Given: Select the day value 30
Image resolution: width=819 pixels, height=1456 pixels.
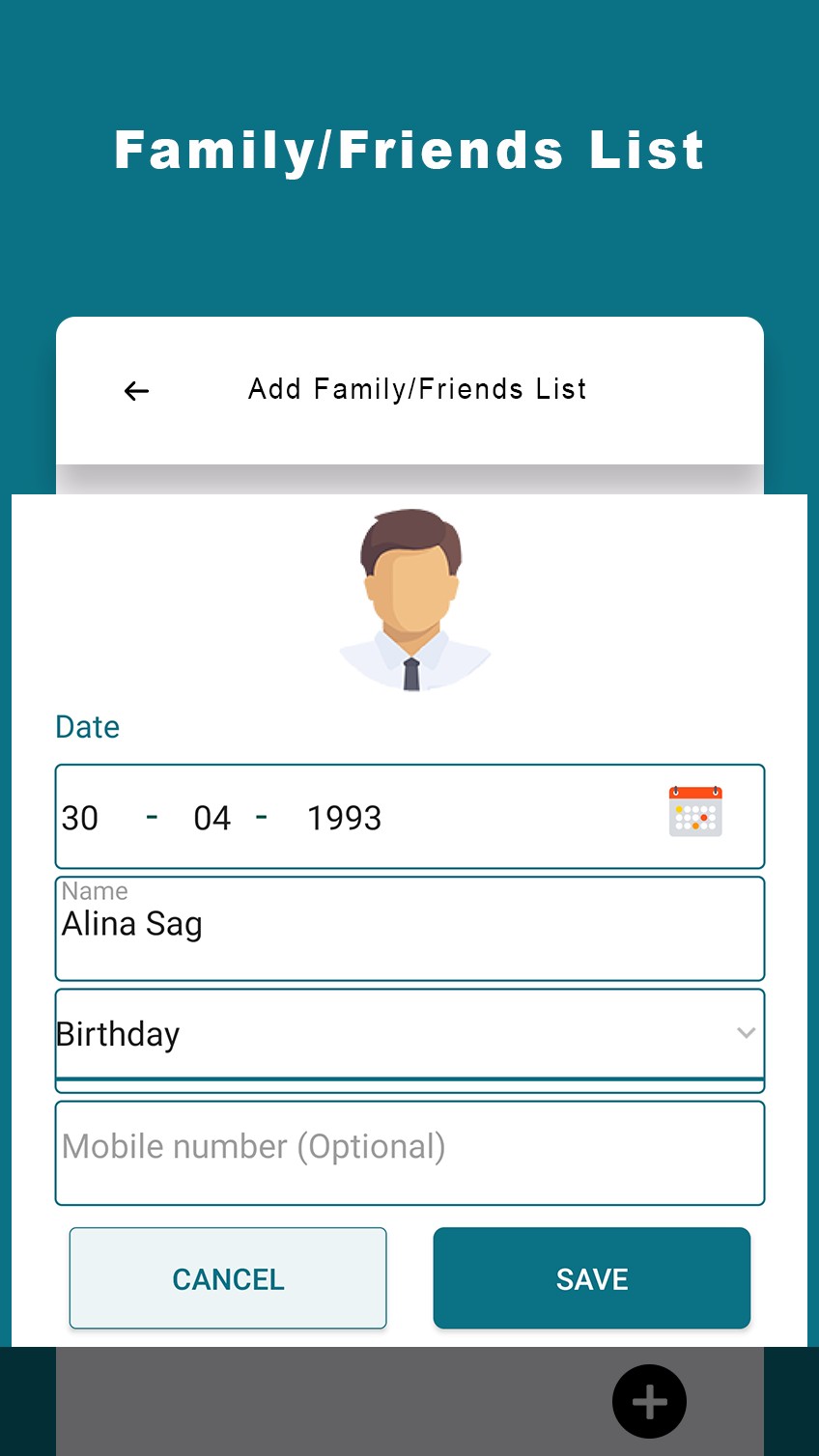Looking at the screenshot, I should click(x=80, y=819).
